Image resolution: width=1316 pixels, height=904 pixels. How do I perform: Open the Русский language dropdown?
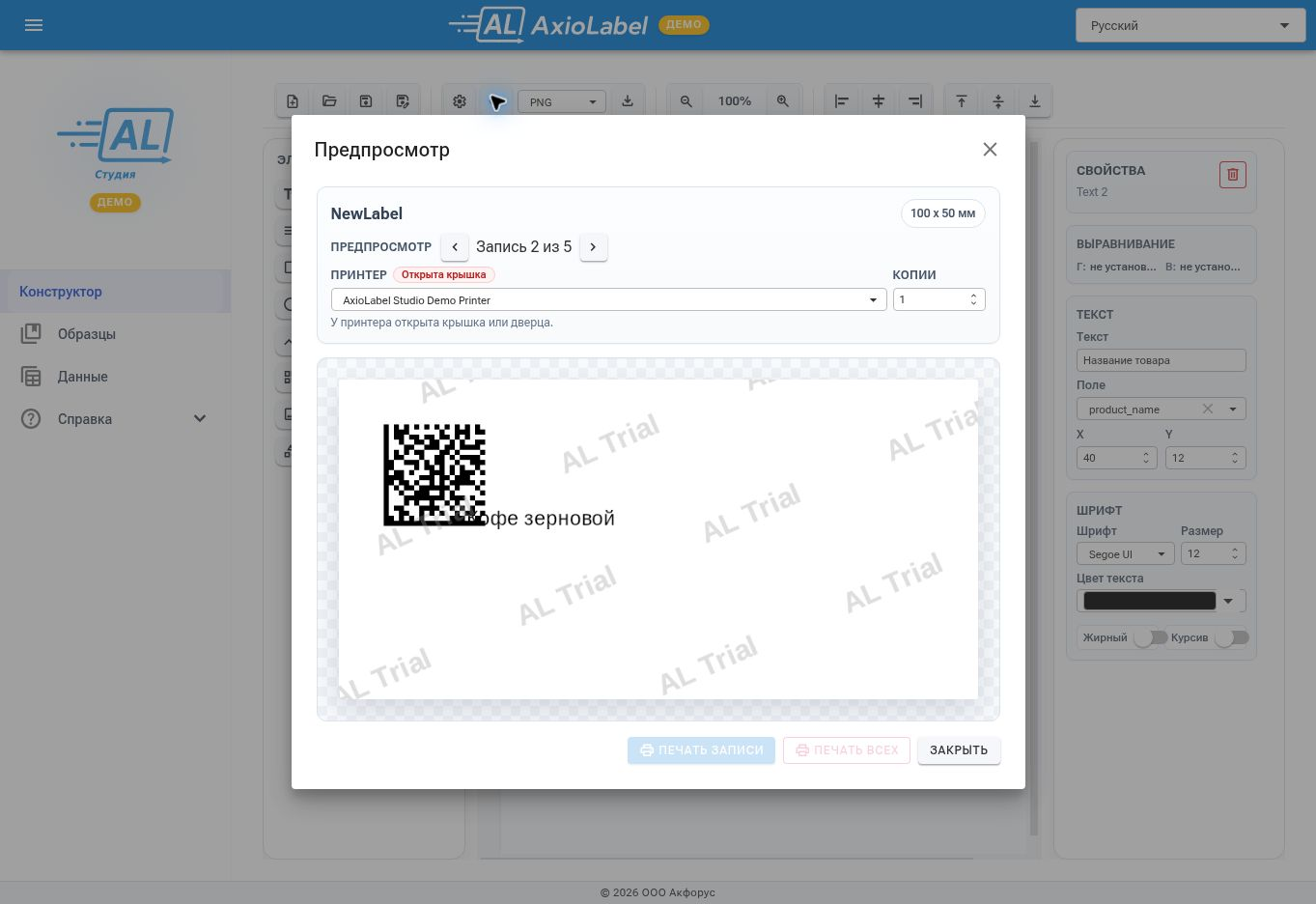(1190, 25)
